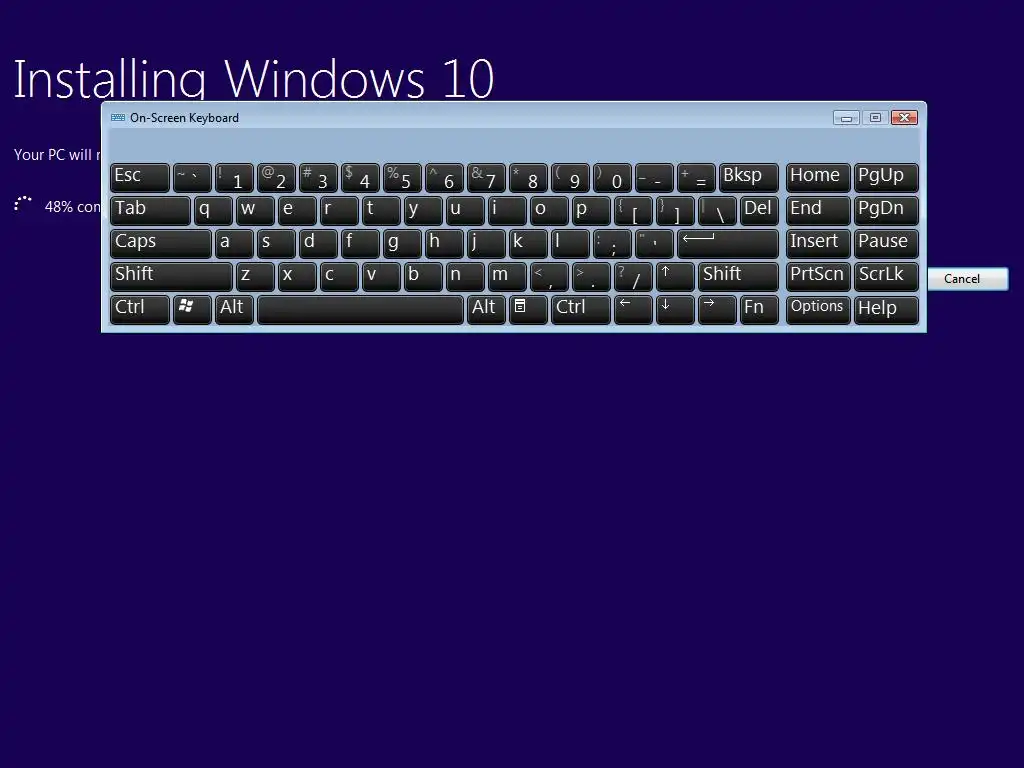Click the tilde backtick key

[192, 178]
